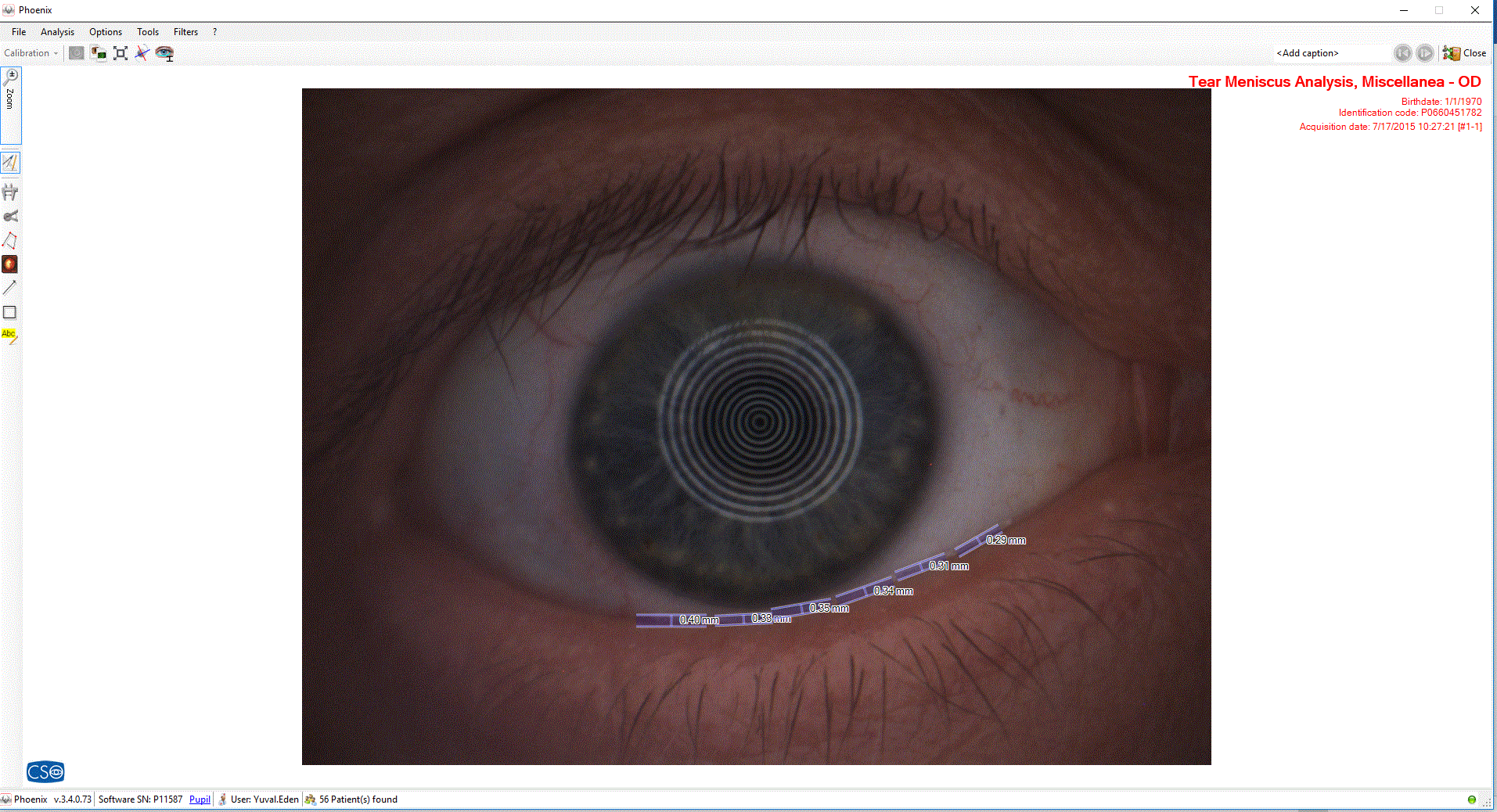1497x812 pixels.
Task: Select the caliper measurement tool
Action: [x=10, y=192]
